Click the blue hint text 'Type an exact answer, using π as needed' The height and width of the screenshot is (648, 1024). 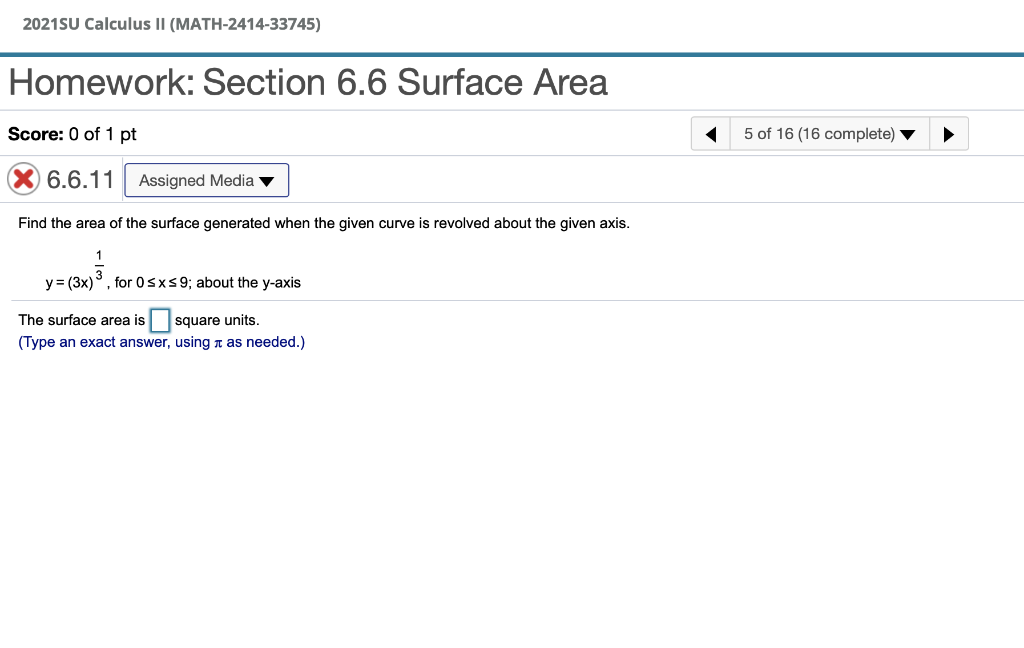160,340
